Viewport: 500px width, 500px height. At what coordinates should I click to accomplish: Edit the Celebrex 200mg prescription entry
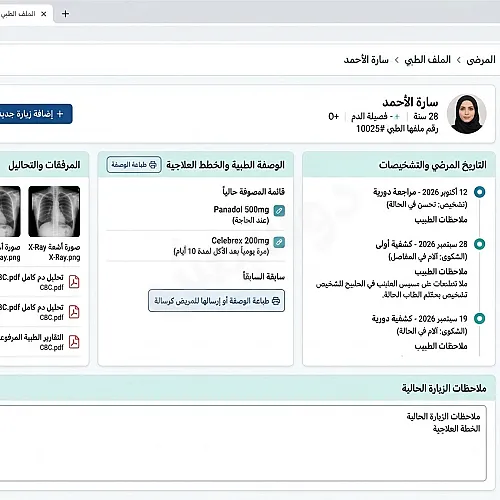(279, 242)
